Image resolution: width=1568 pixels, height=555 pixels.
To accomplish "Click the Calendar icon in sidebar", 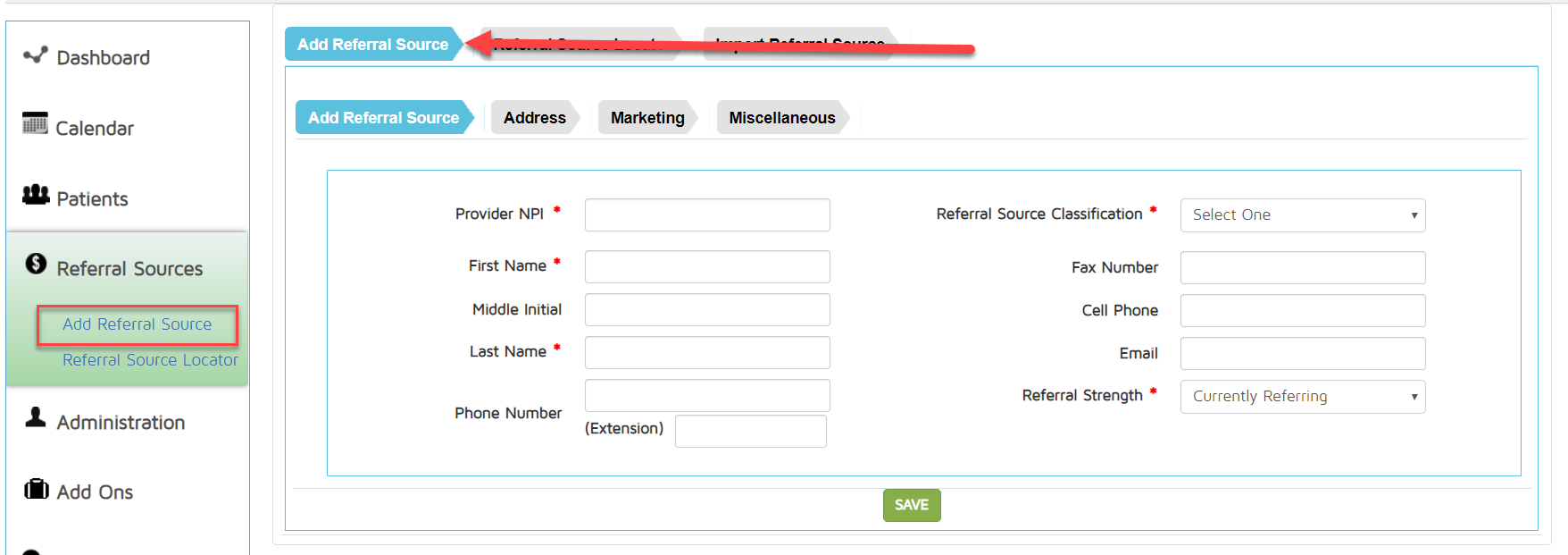I will point(35,123).
